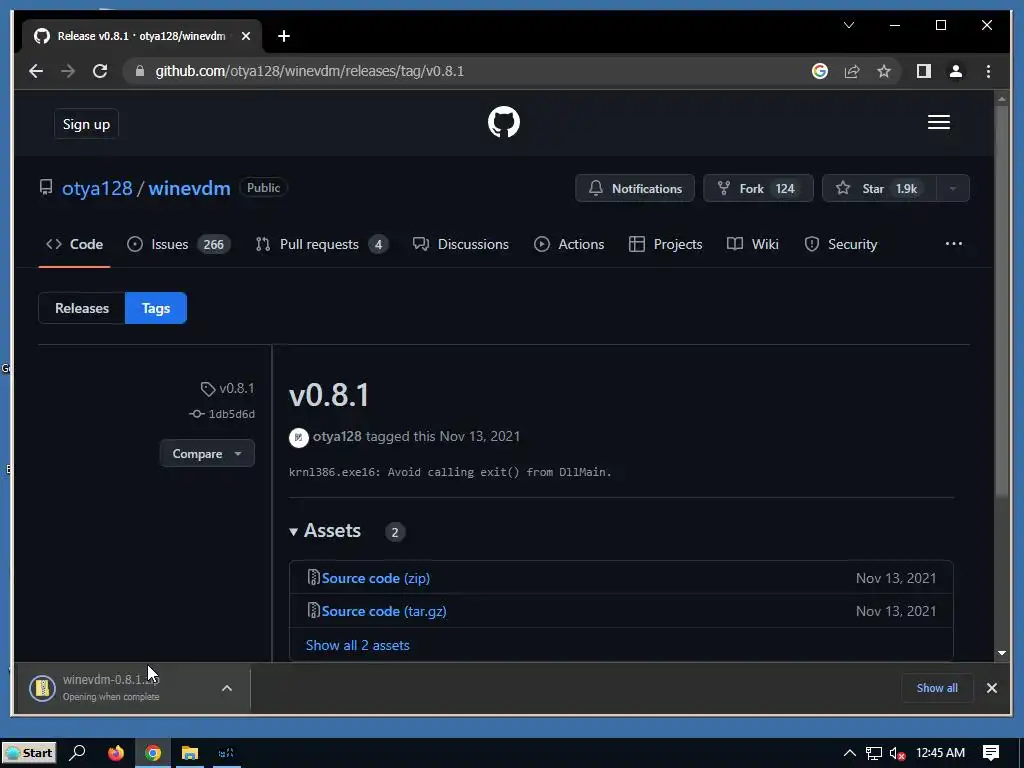Click the taskbar clock showing 12:45 AM
1024x768 pixels.
tap(940, 753)
